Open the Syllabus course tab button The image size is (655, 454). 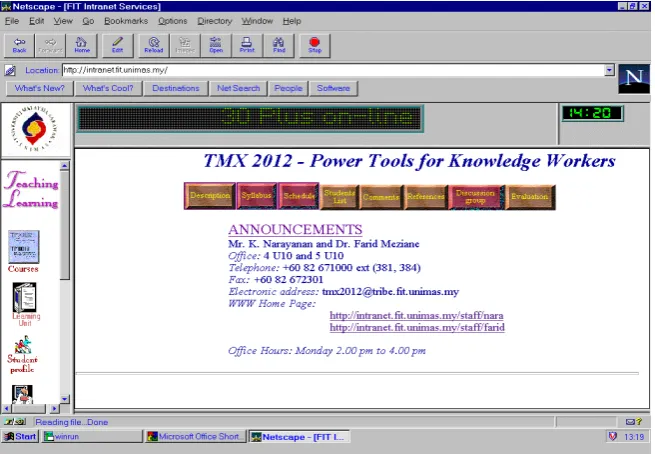[x=256, y=196]
